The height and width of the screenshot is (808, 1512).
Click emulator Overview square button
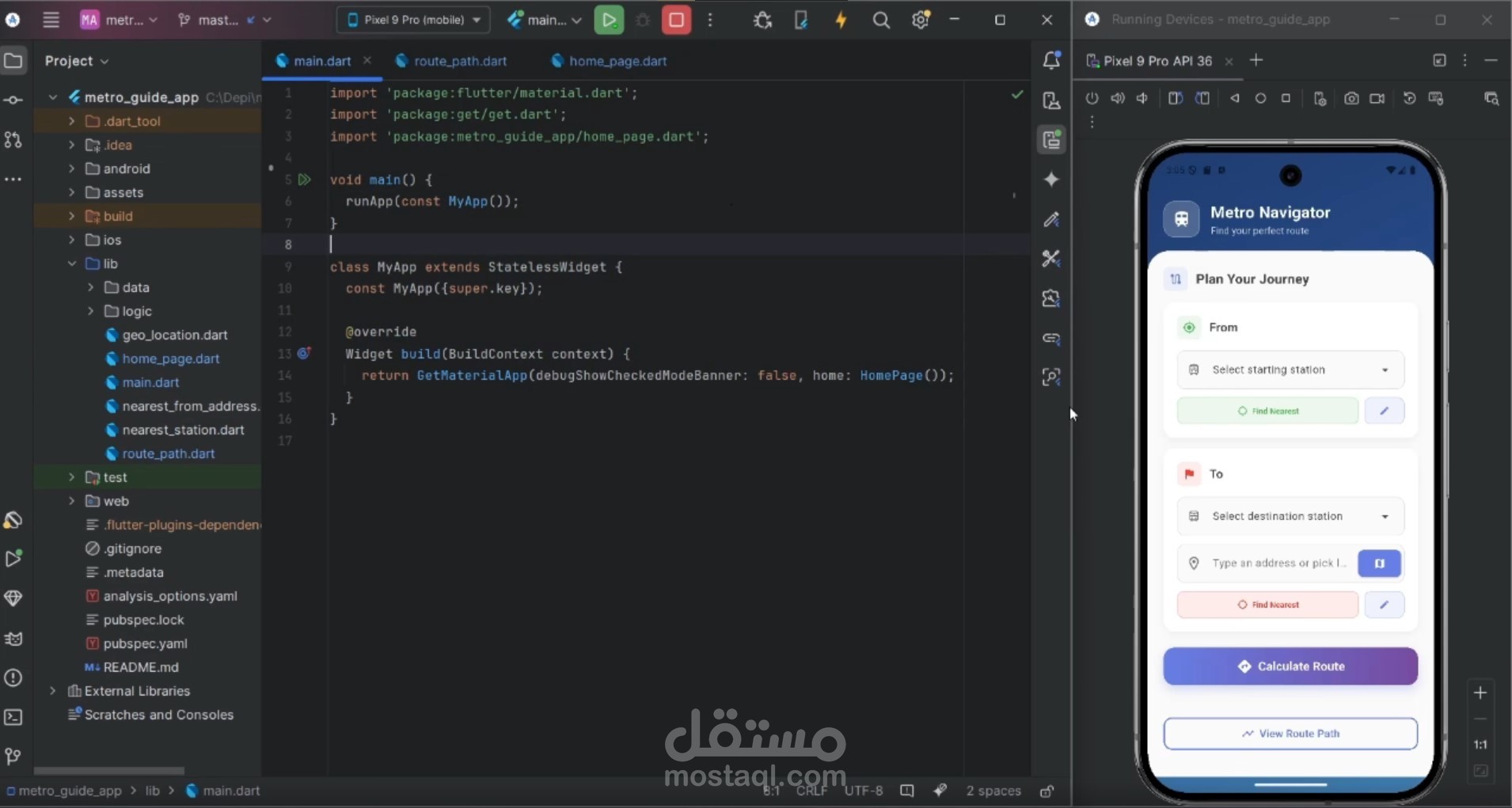(1286, 98)
